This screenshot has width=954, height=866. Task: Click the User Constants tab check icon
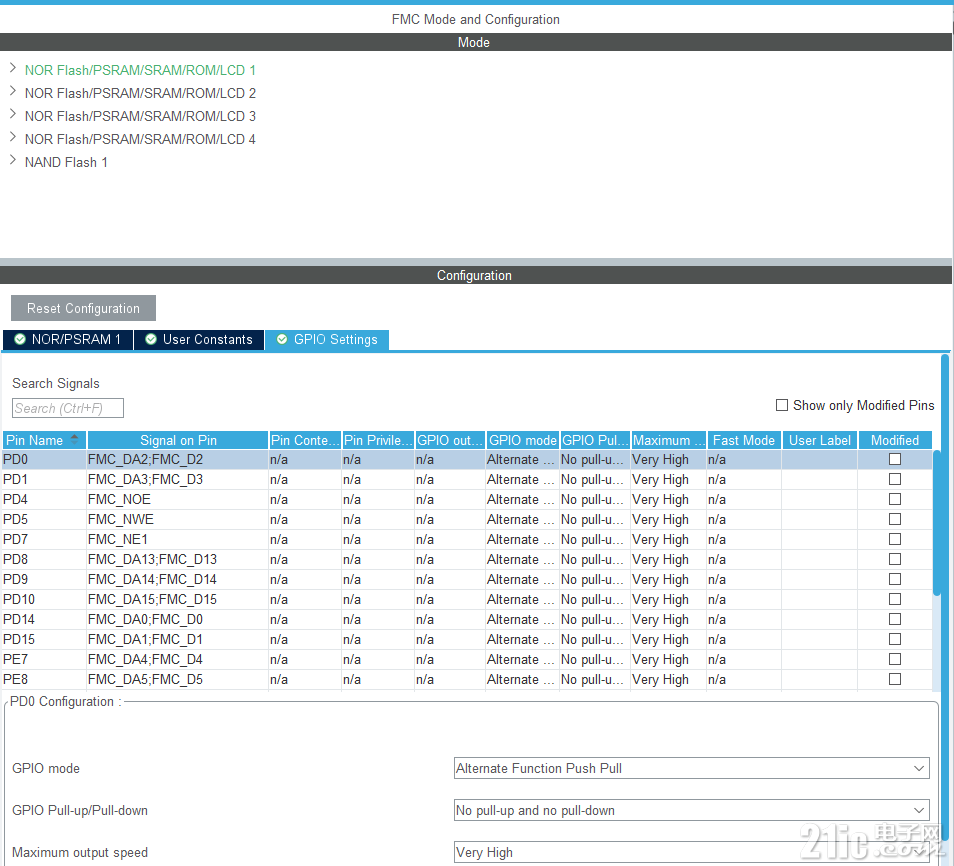coord(151,340)
